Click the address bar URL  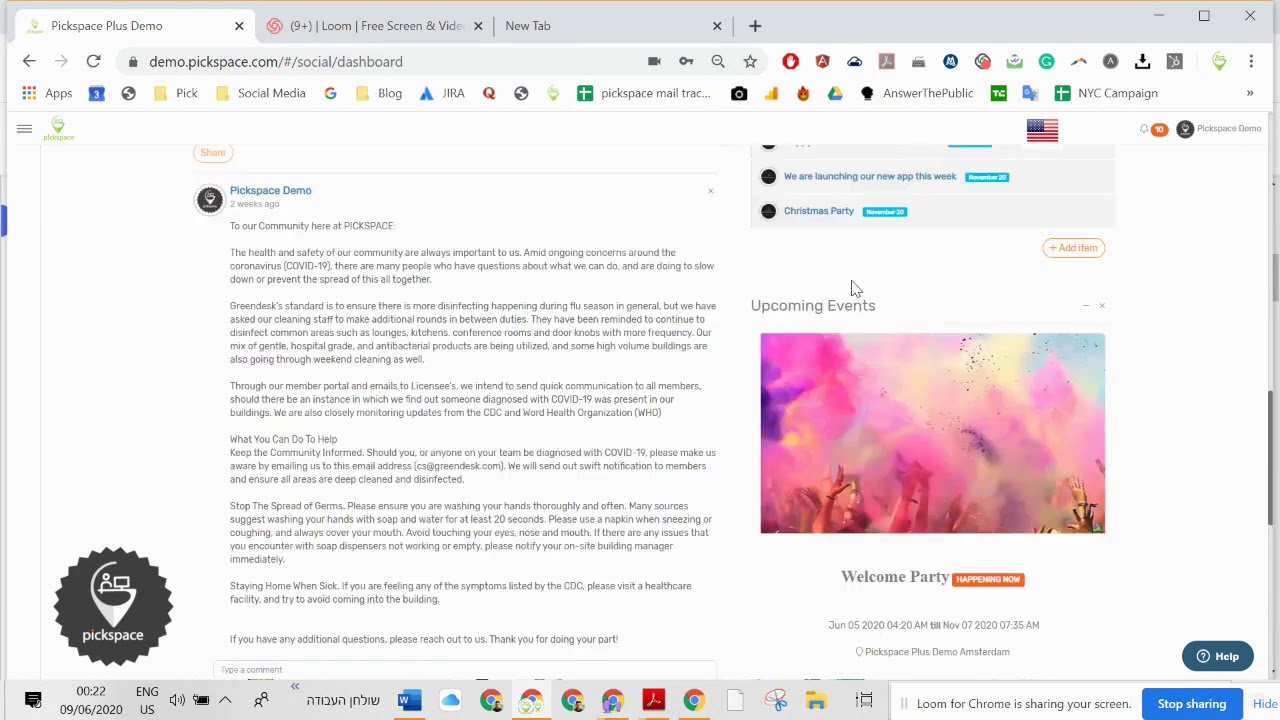tap(276, 62)
